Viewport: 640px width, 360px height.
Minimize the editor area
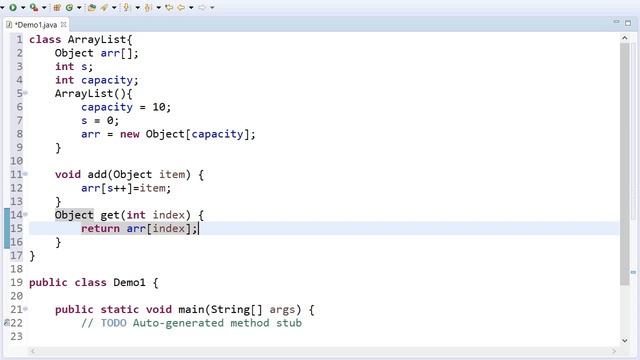click(x=616, y=22)
